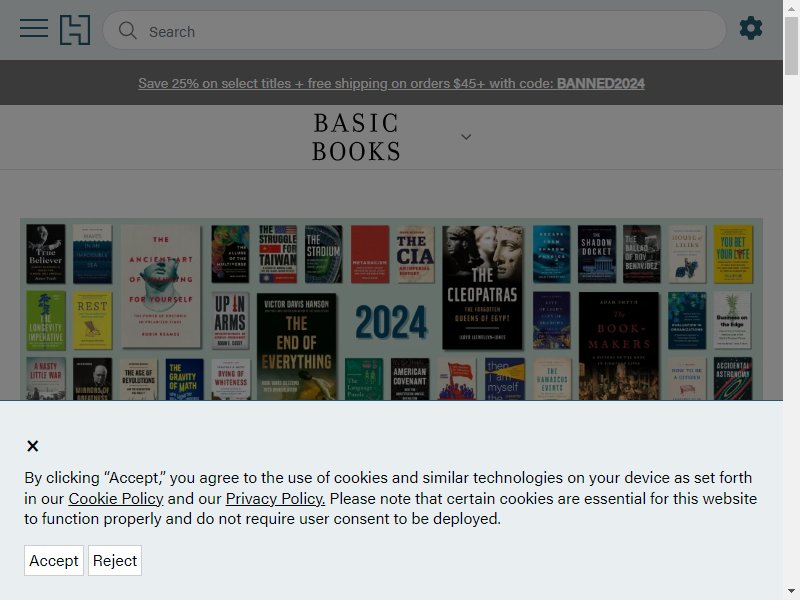Viewport: 800px width, 600px height.
Task: Click the page vertical scrollbar thumb
Action: (x=791, y=46)
